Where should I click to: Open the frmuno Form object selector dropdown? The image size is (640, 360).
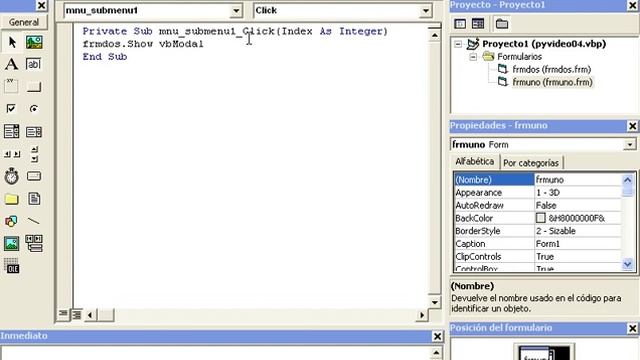click(629, 144)
